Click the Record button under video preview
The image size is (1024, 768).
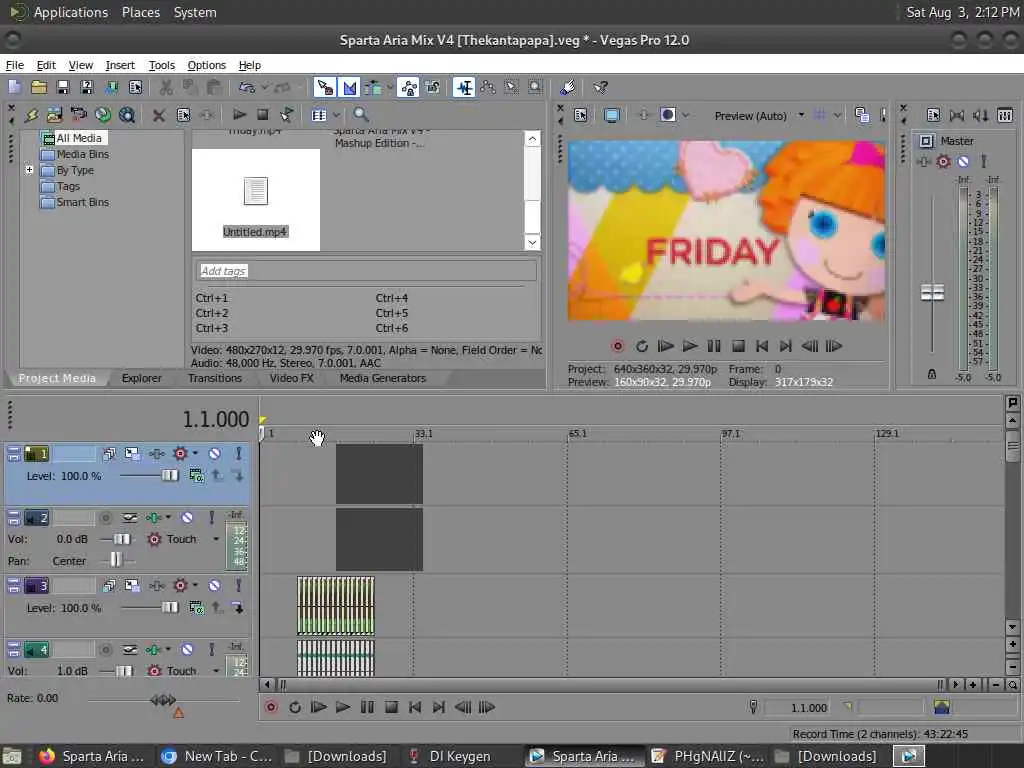617,346
